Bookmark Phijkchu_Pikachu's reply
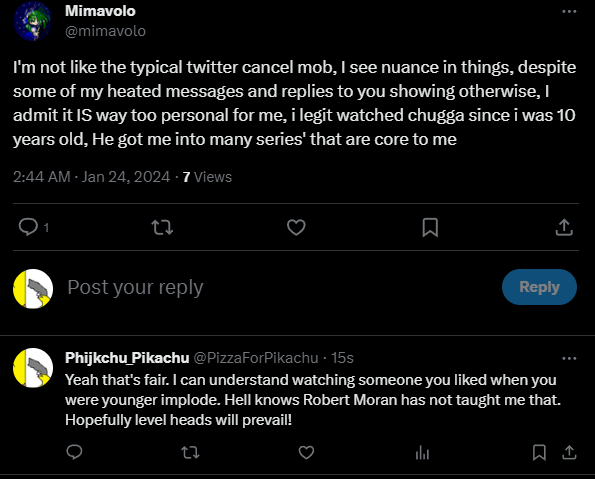This screenshot has height=479, width=595. (x=539, y=452)
